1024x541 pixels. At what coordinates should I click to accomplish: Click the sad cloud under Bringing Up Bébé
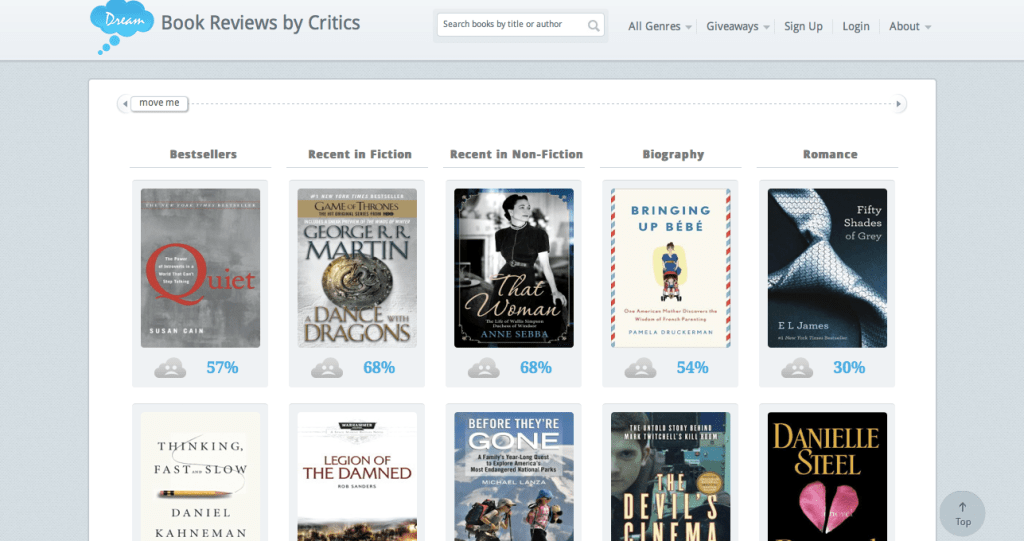tap(640, 368)
